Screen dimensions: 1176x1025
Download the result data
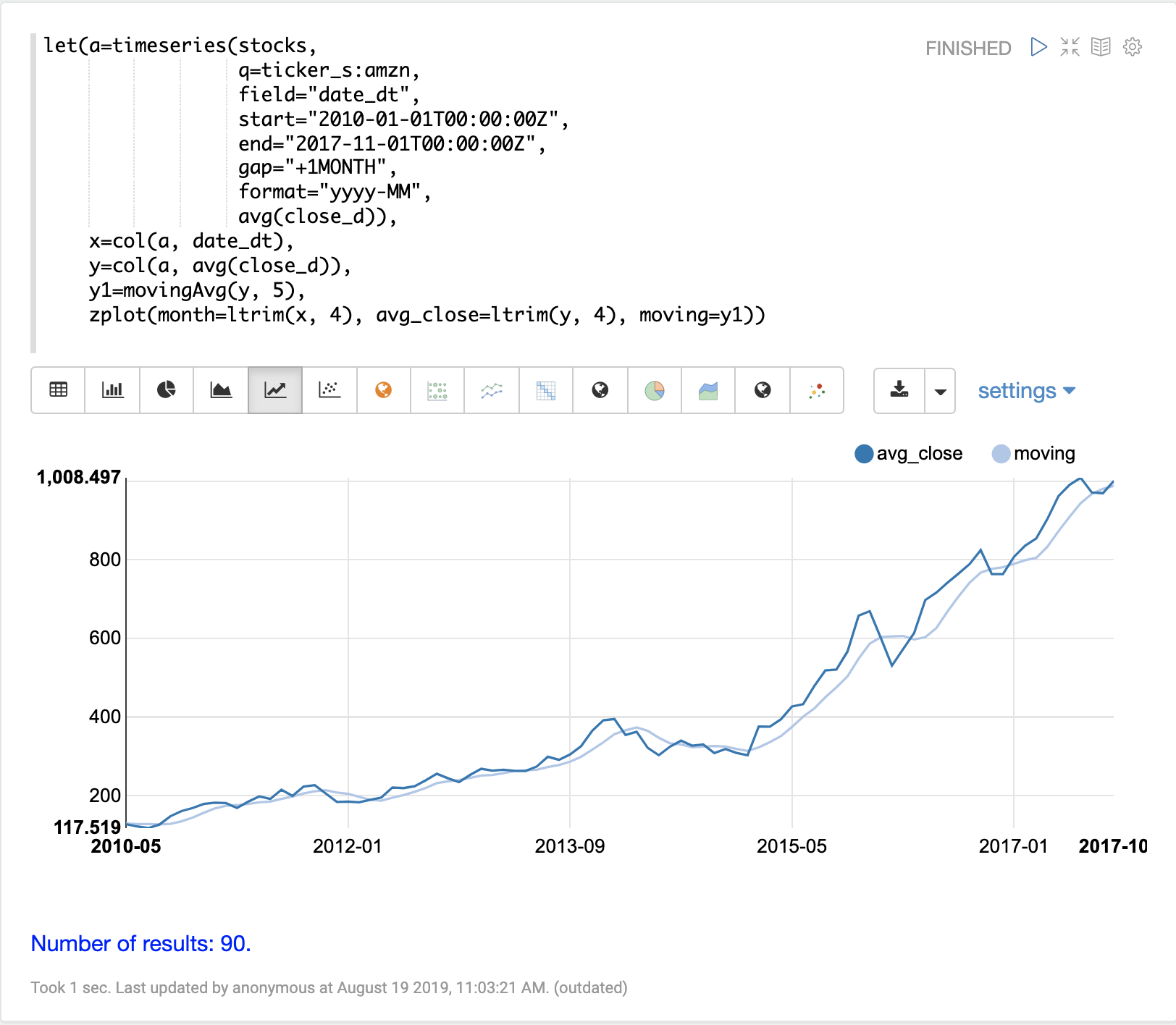[x=899, y=390]
